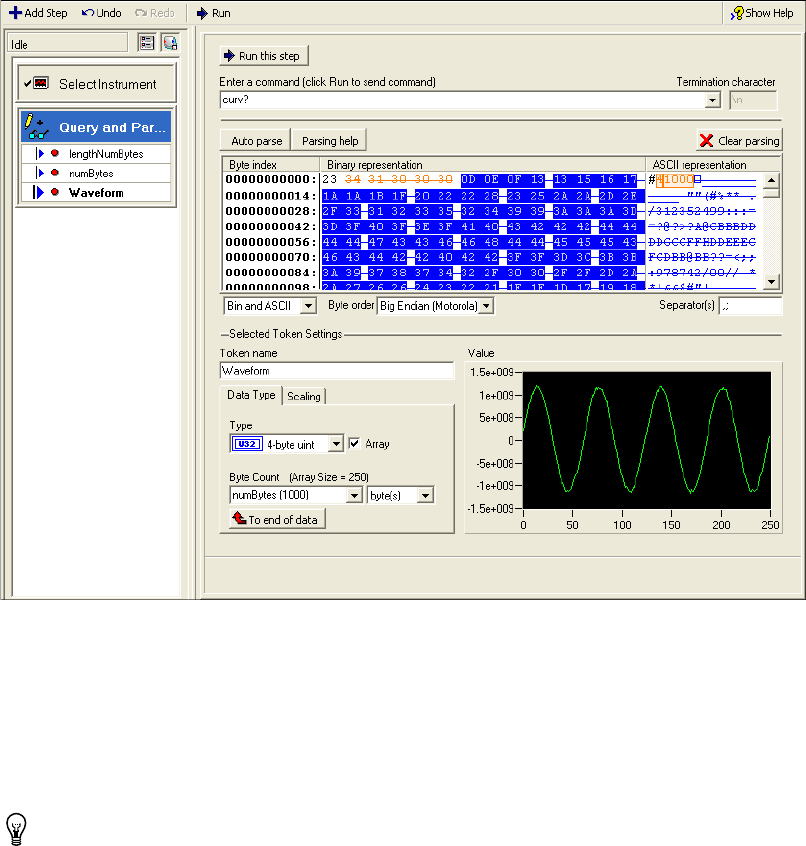Click Clear parsing
This screenshot has width=806, height=846.
(739, 141)
